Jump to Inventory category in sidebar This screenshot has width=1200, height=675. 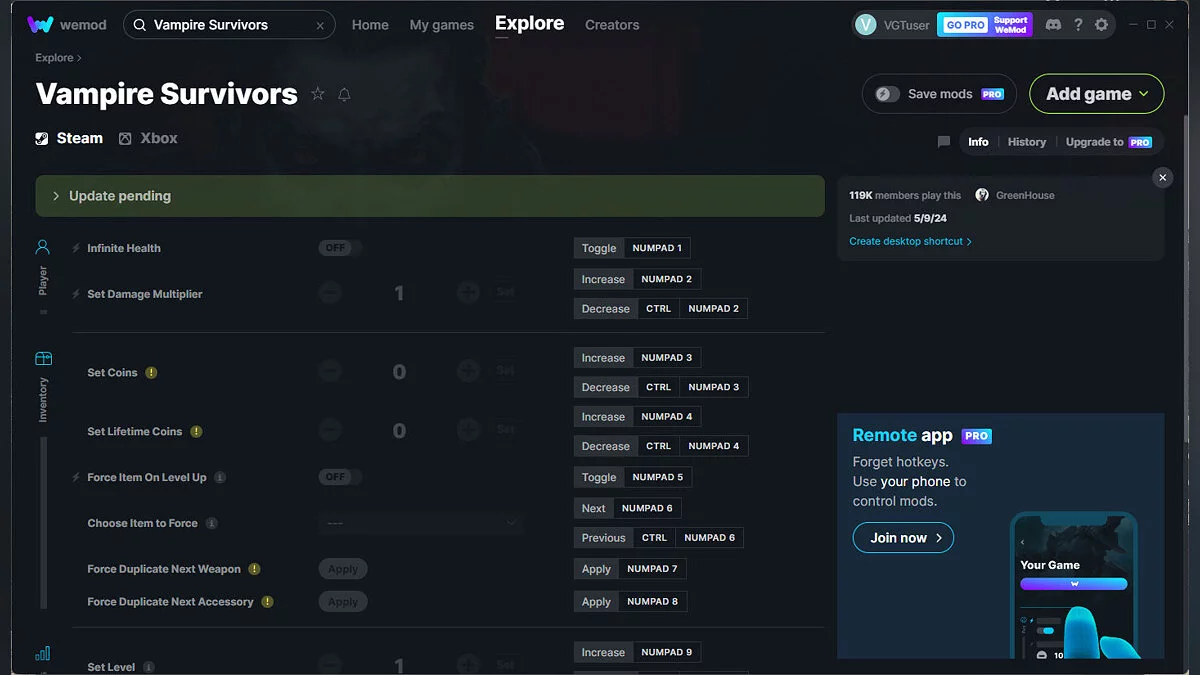[x=43, y=359]
